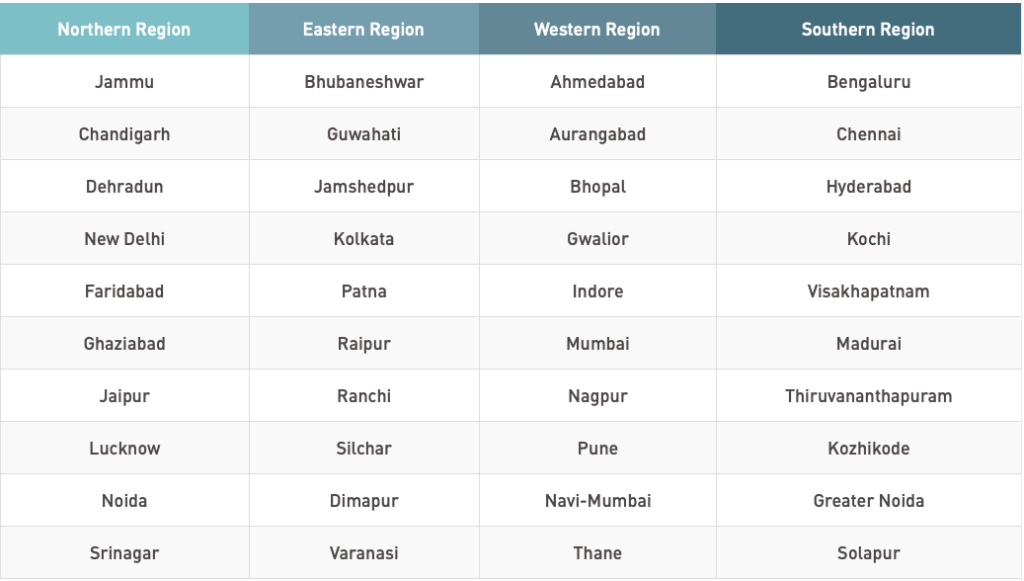The height and width of the screenshot is (581, 1024).
Task: Choose the Mumbai table cell
Action: (x=598, y=343)
